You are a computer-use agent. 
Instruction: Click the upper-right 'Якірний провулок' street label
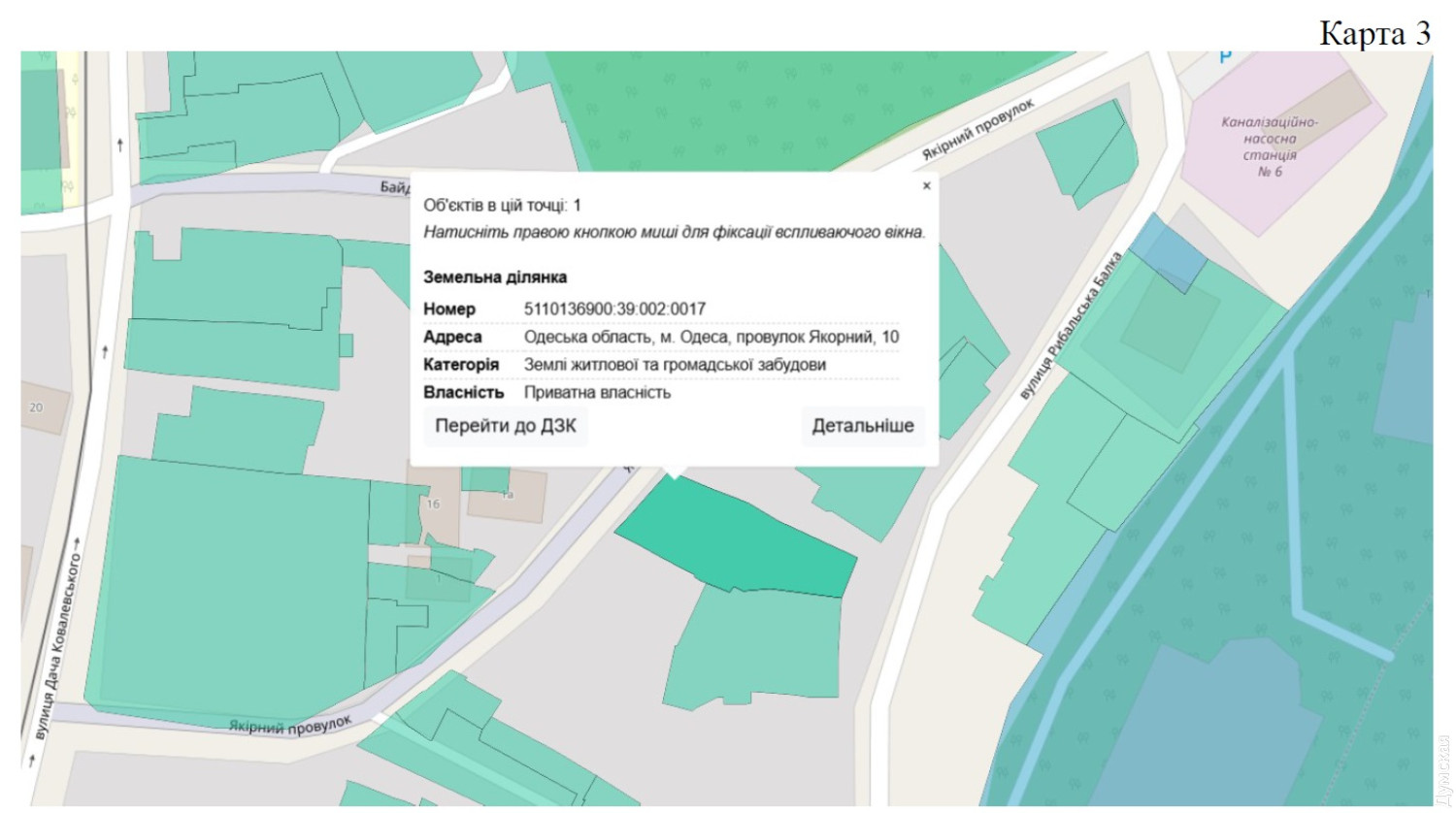point(977,129)
